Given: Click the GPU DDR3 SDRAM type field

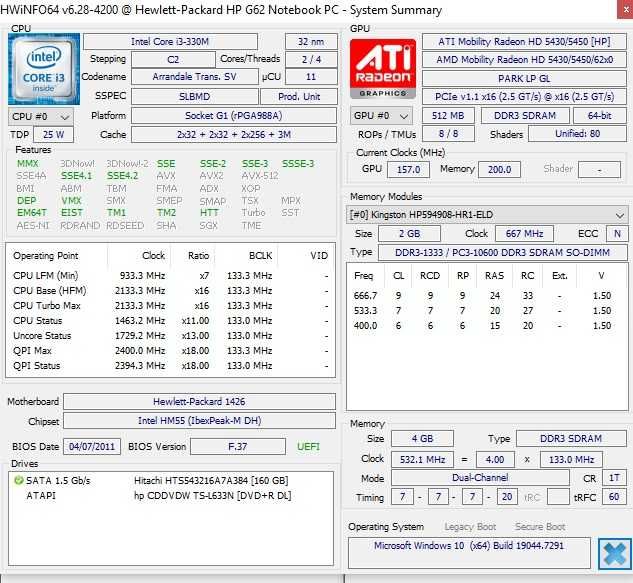Looking at the screenshot, I should [525, 116].
